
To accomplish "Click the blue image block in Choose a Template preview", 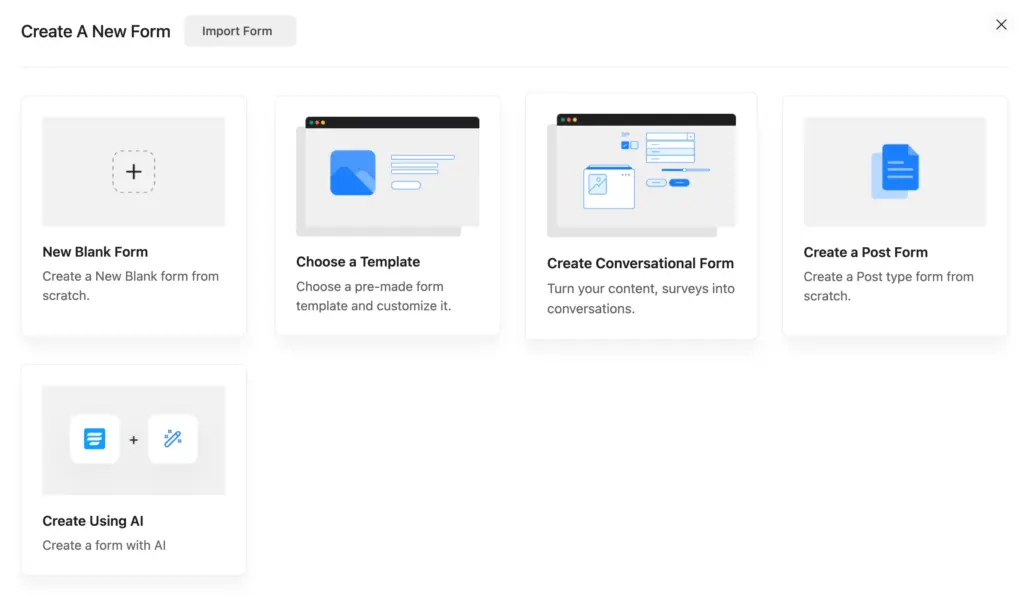I will tap(353, 173).
